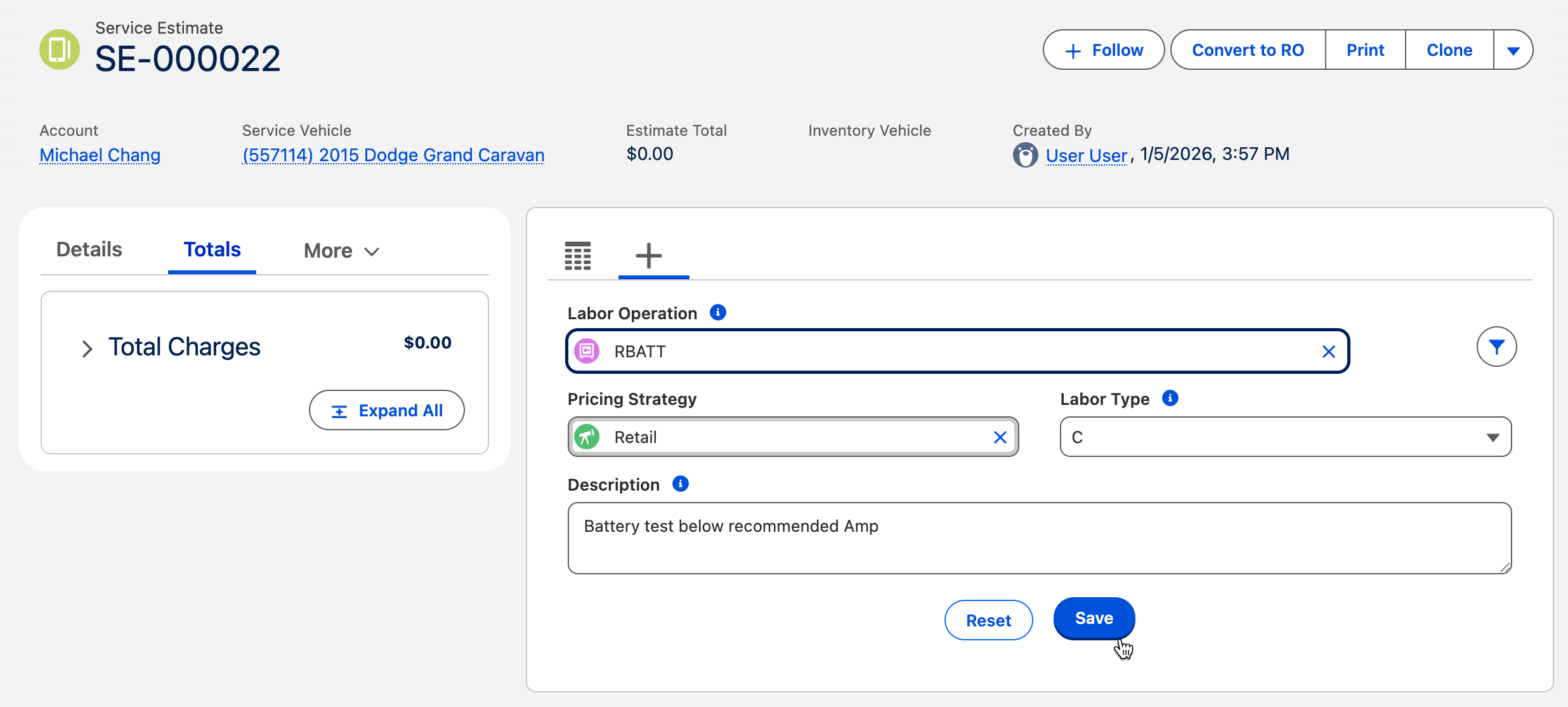Show Description info tooltip
The image size is (1568, 707).
(681, 484)
